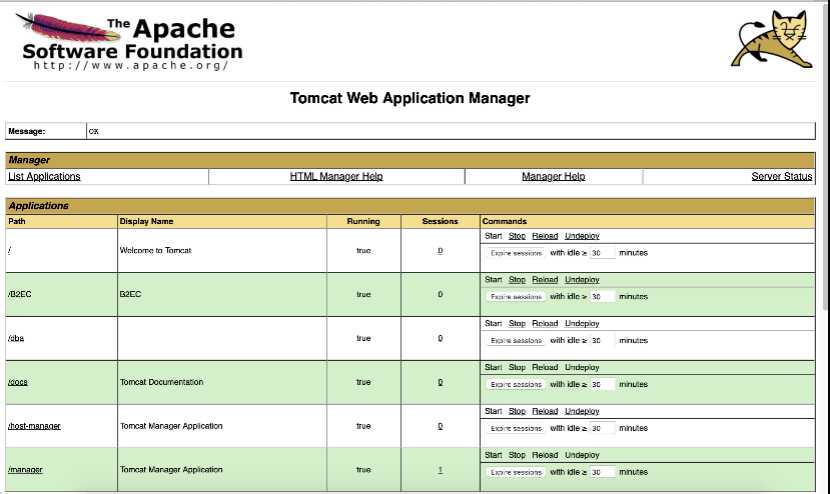
Task: Open the /dba path link
Action: [16, 338]
